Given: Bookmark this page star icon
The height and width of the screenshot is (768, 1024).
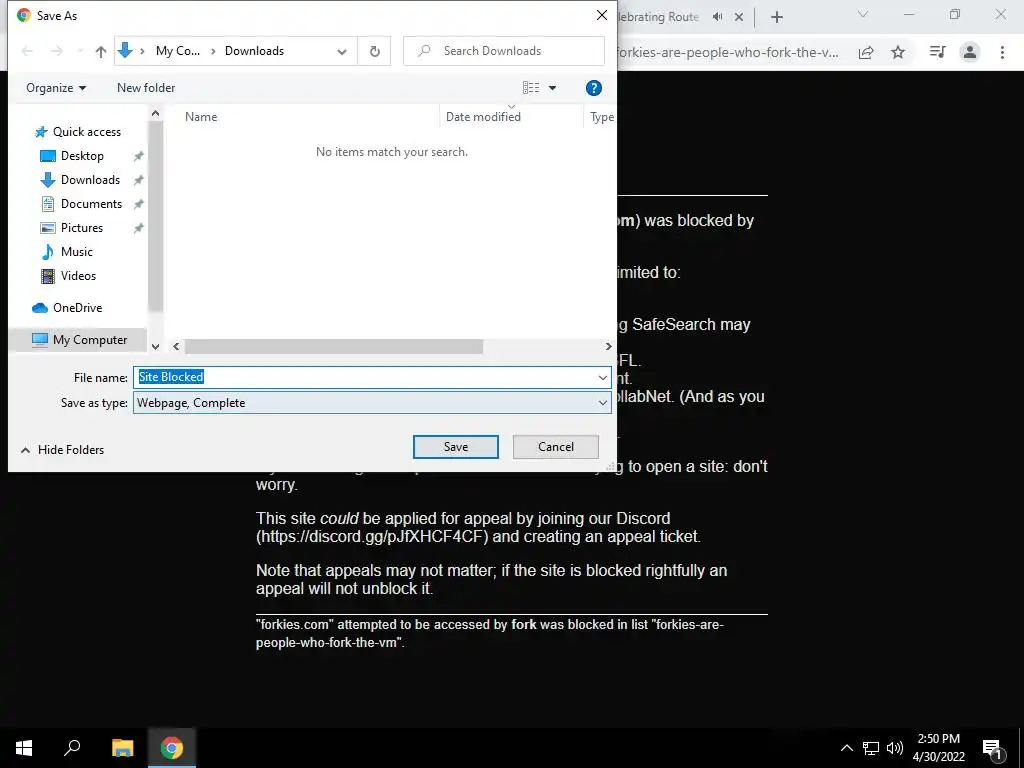Looking at the screenshot, I should (x=898, y=52).
